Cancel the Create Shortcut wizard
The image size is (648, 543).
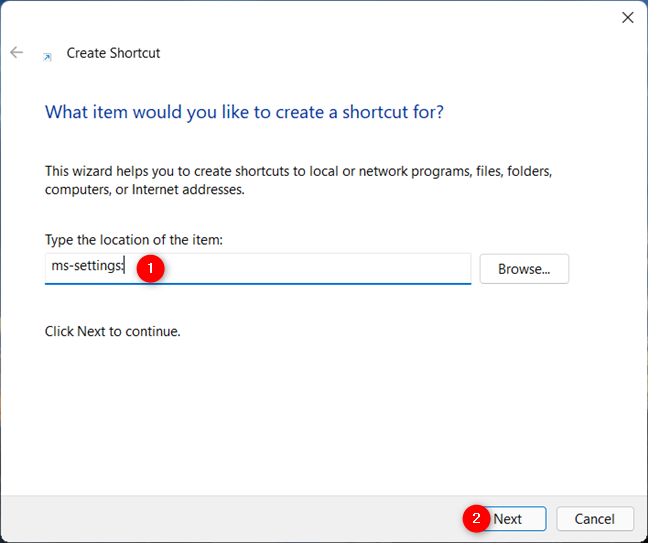point(595,519)
